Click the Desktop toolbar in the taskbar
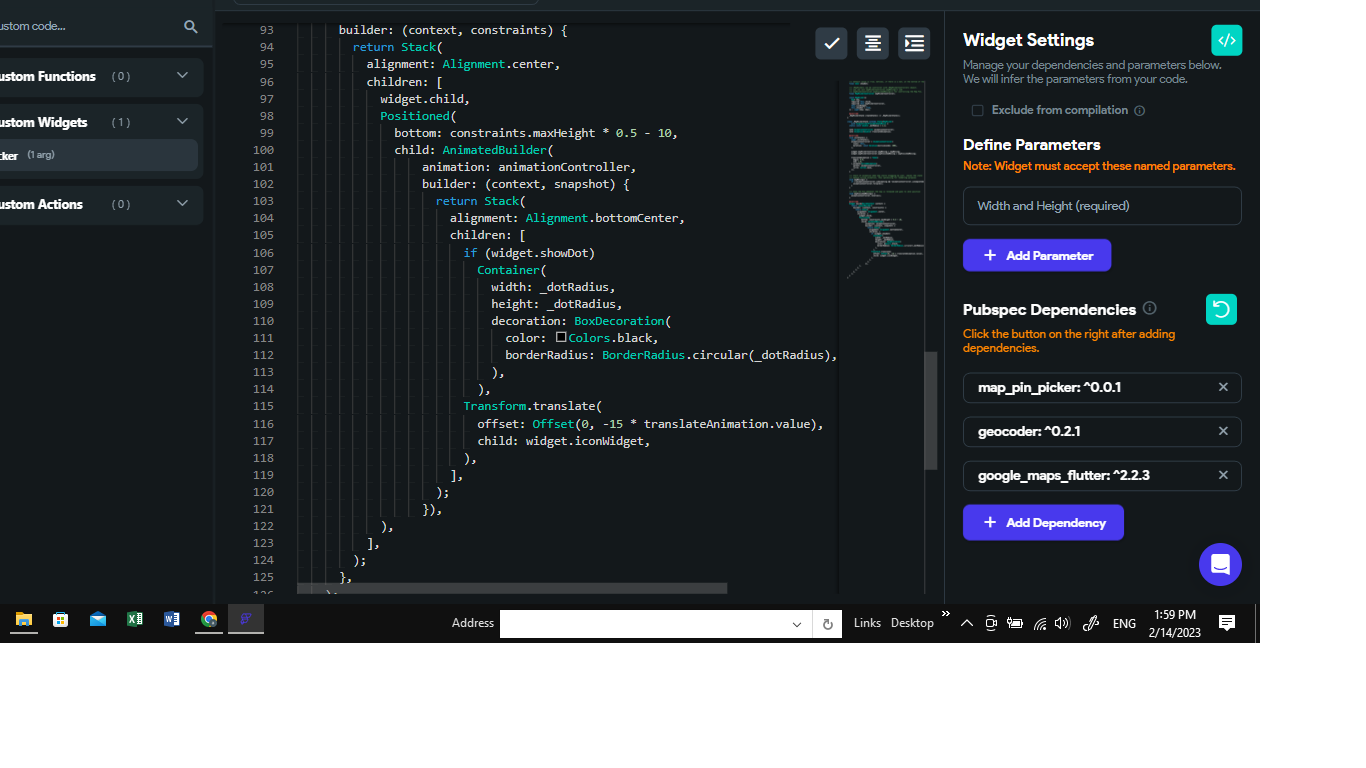This screenshot has width=1366, height=768. [911, 622]
